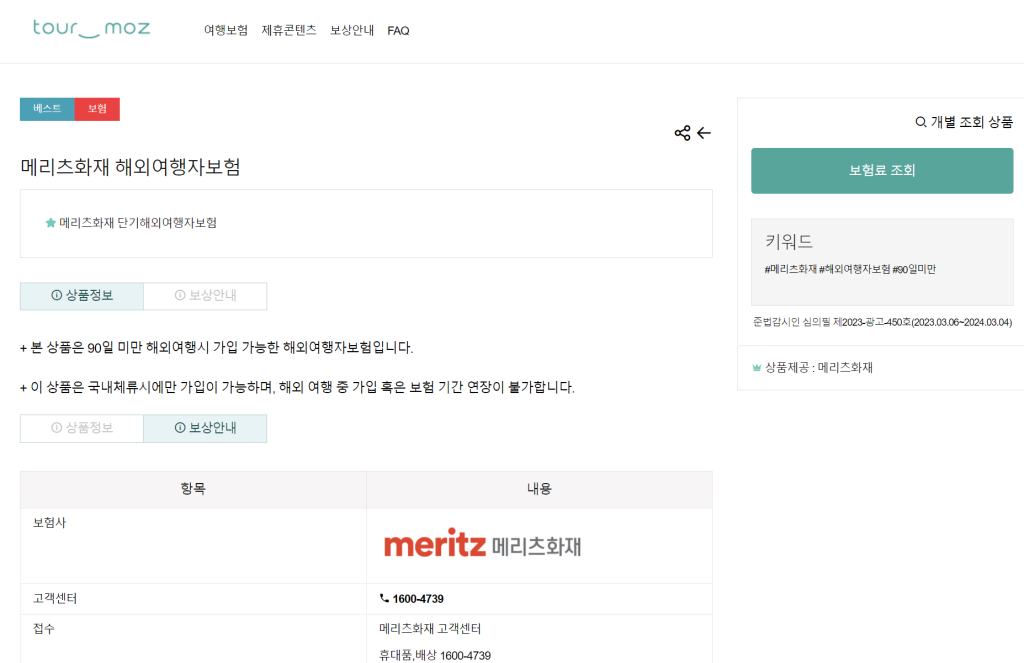Click the 내용 table header
The image size is (1024, 663).
pos(539,489)
